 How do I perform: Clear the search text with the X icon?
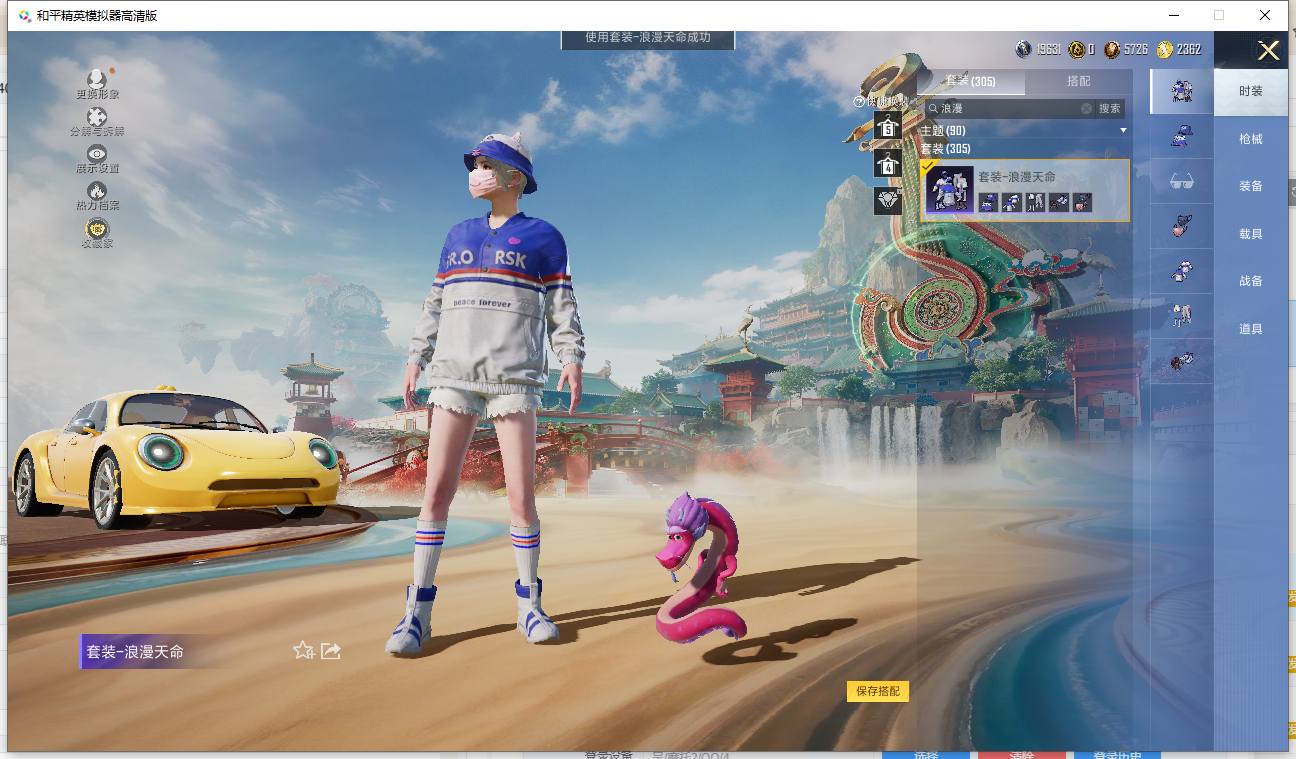1086,108
